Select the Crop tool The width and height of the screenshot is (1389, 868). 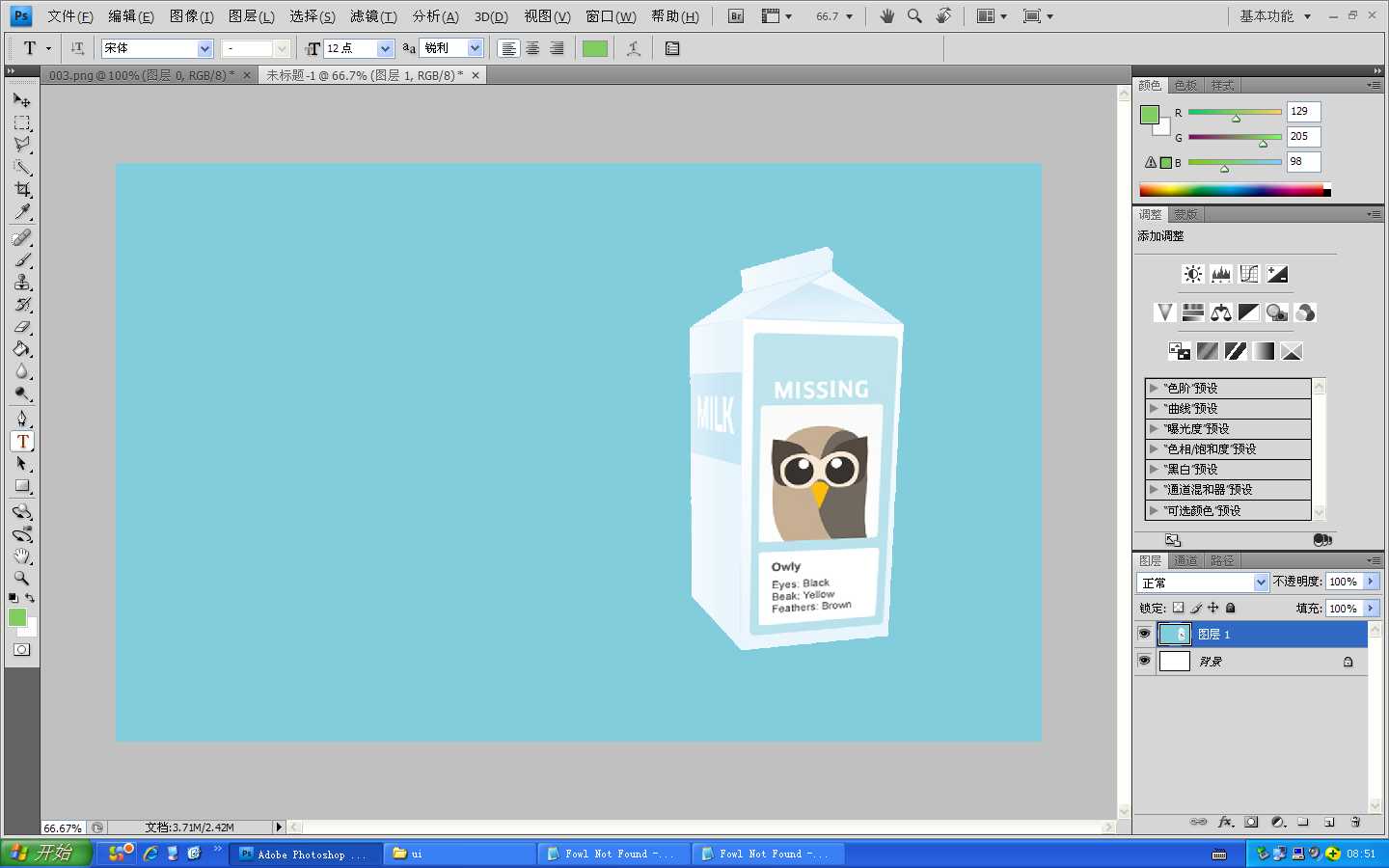(22, 189)
